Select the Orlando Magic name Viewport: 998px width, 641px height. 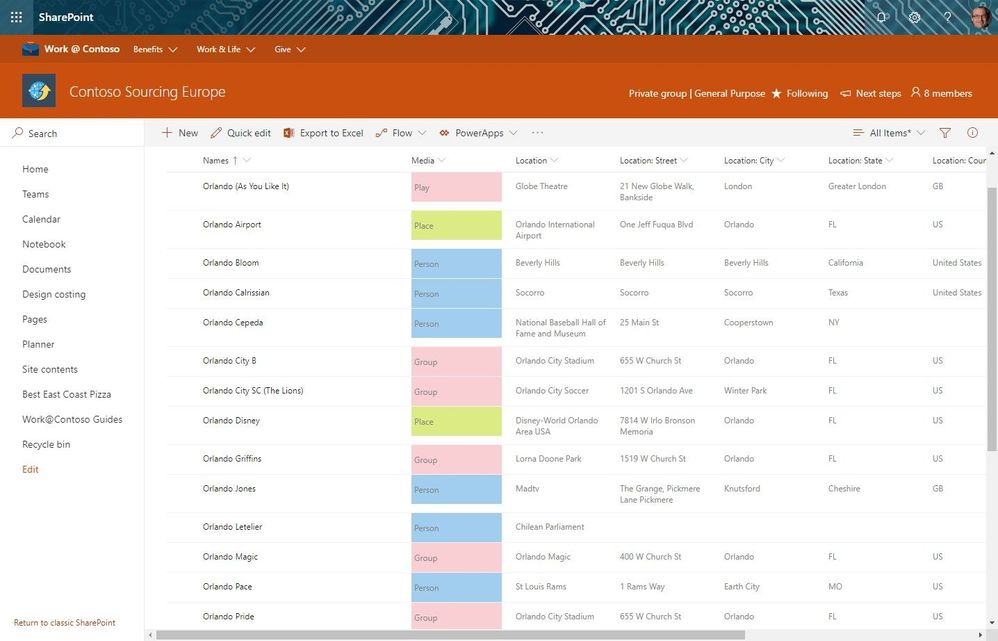tap(230, 557)
